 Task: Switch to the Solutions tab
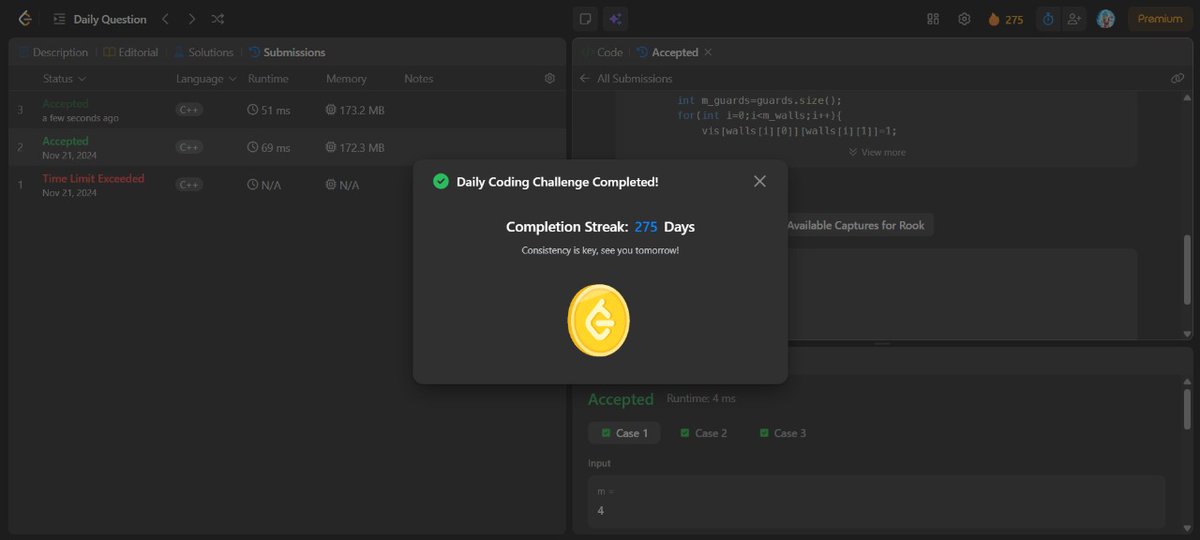(203, 52)
